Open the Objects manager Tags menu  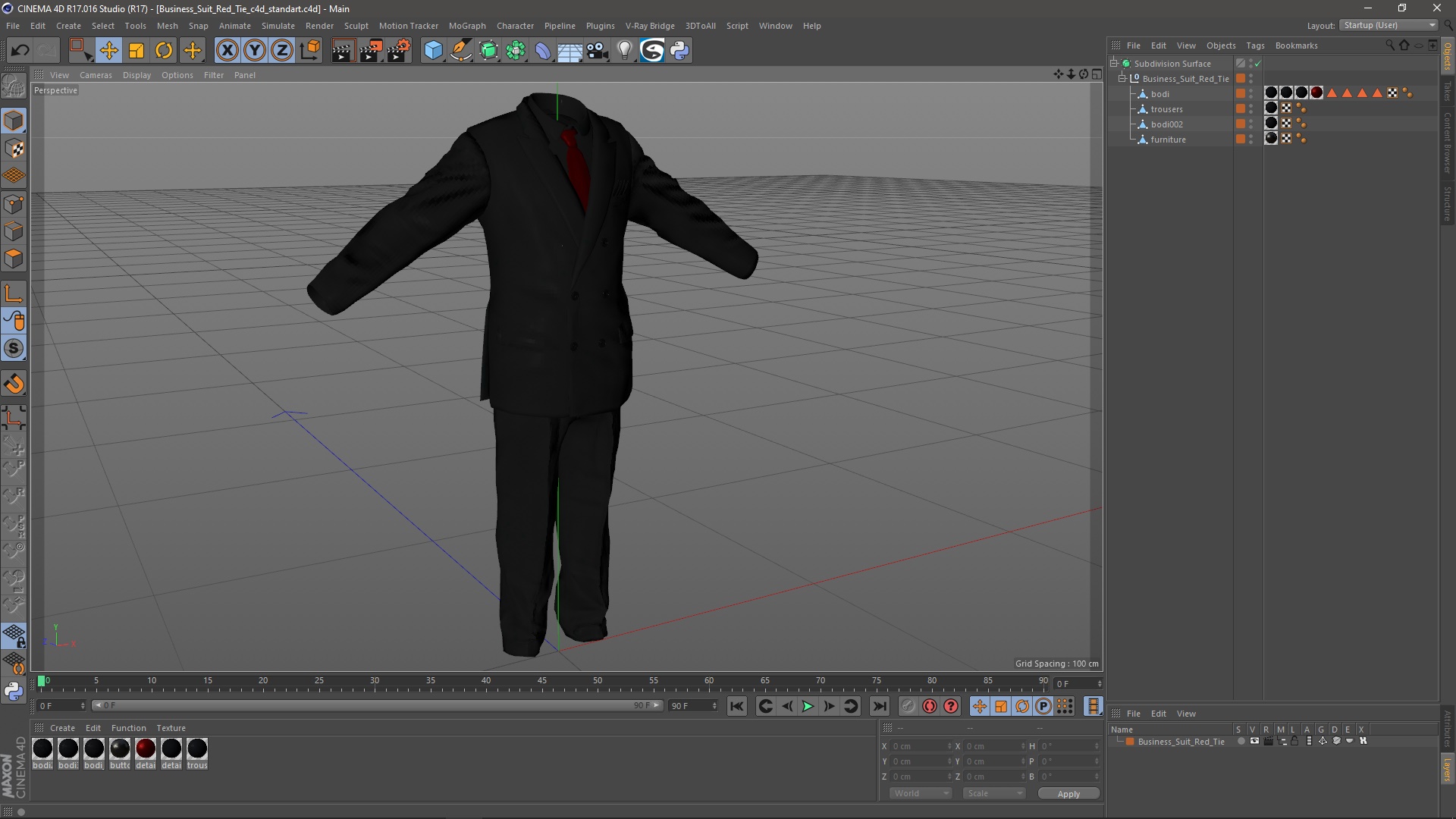tap(1255, 45)
